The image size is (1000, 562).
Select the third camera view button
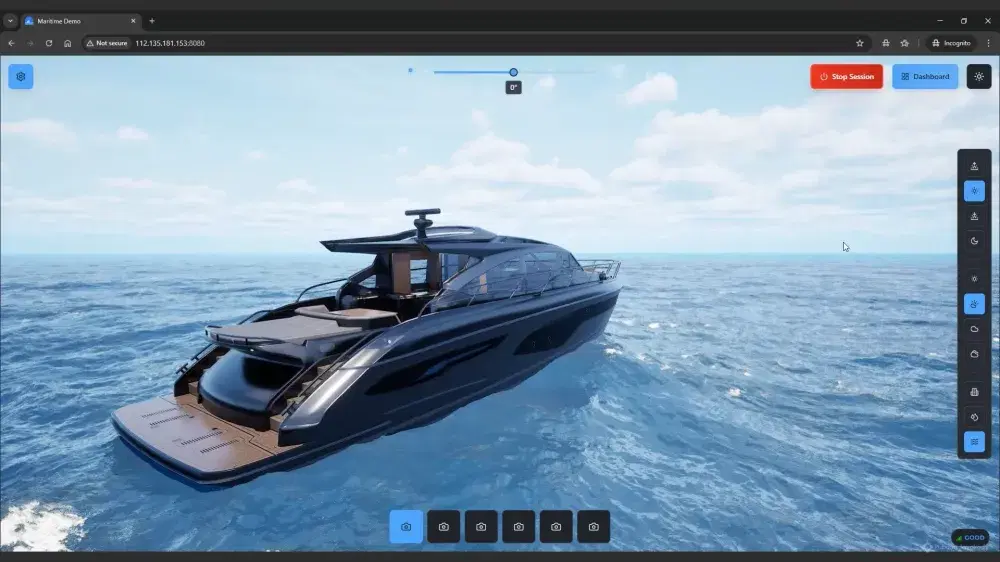(481, 527)
